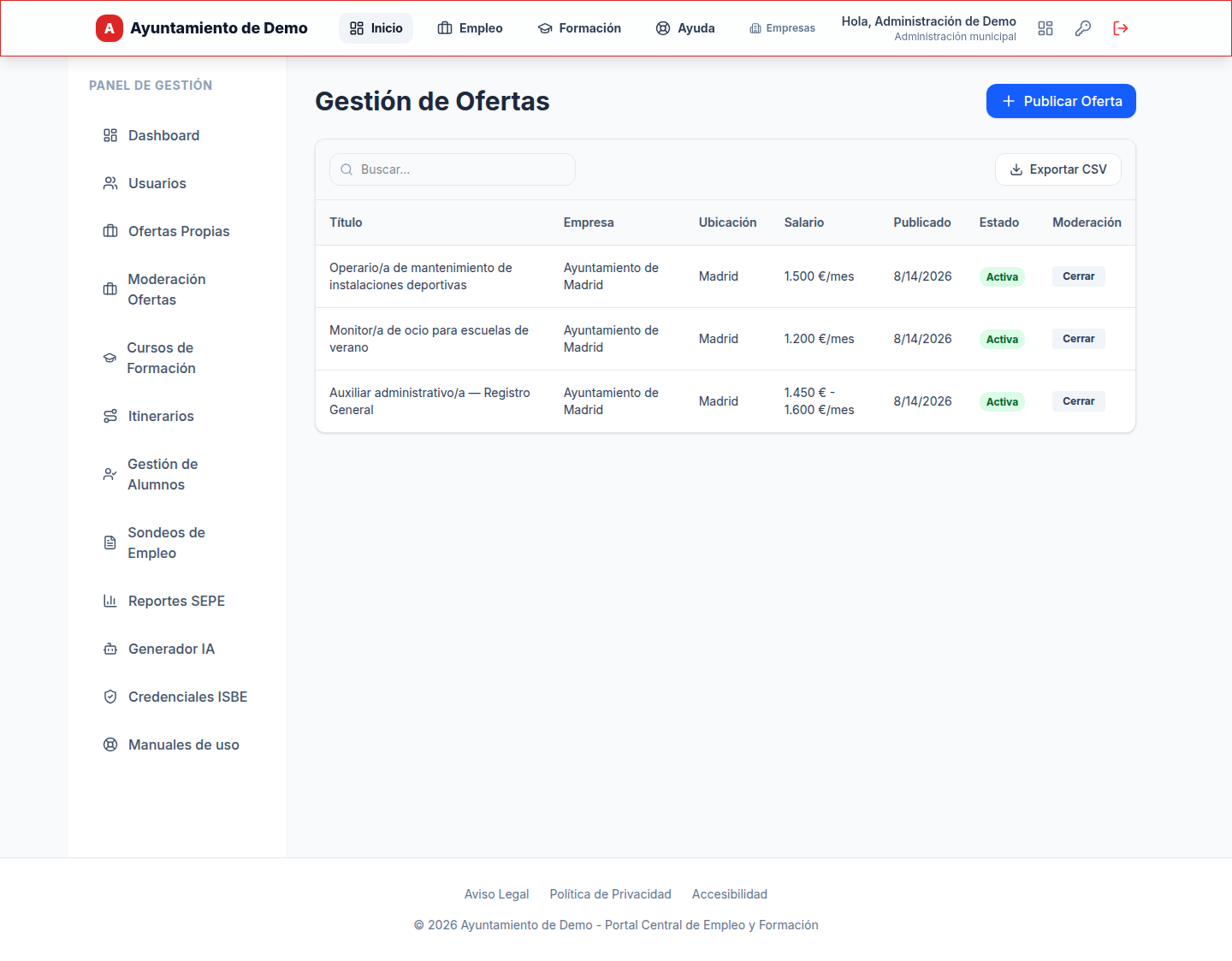Click the Itinerarios route icon
Viewport: 1232px width, 961px height.
tap(110, 416)
